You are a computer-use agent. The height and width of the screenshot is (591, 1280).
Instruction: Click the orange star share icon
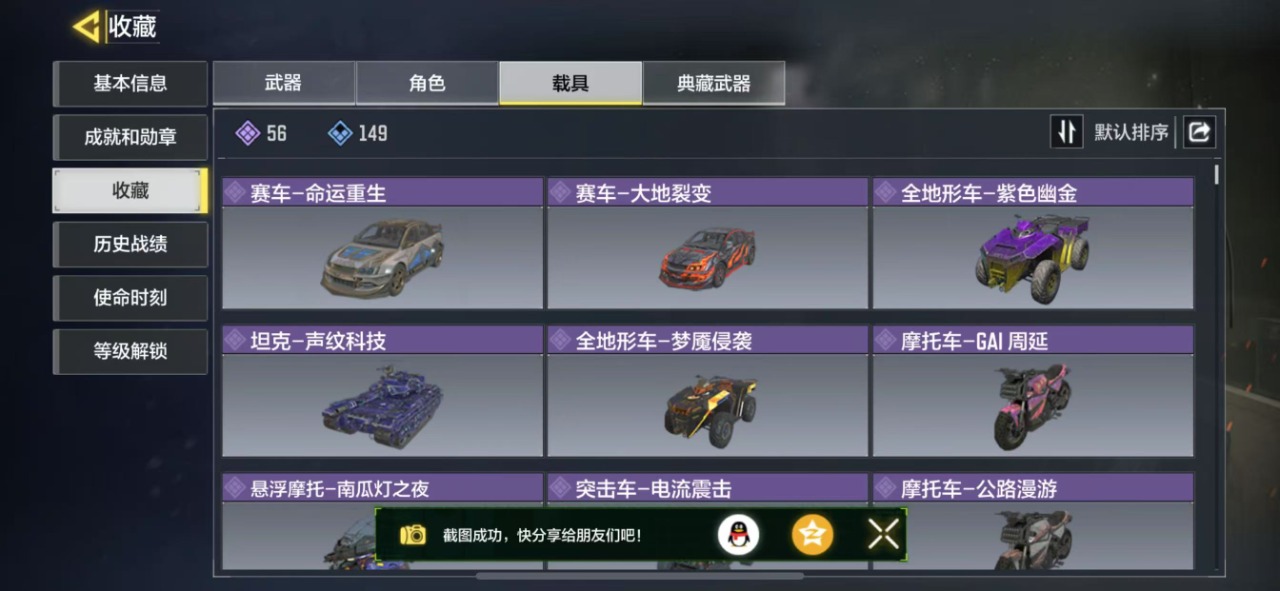813,535
